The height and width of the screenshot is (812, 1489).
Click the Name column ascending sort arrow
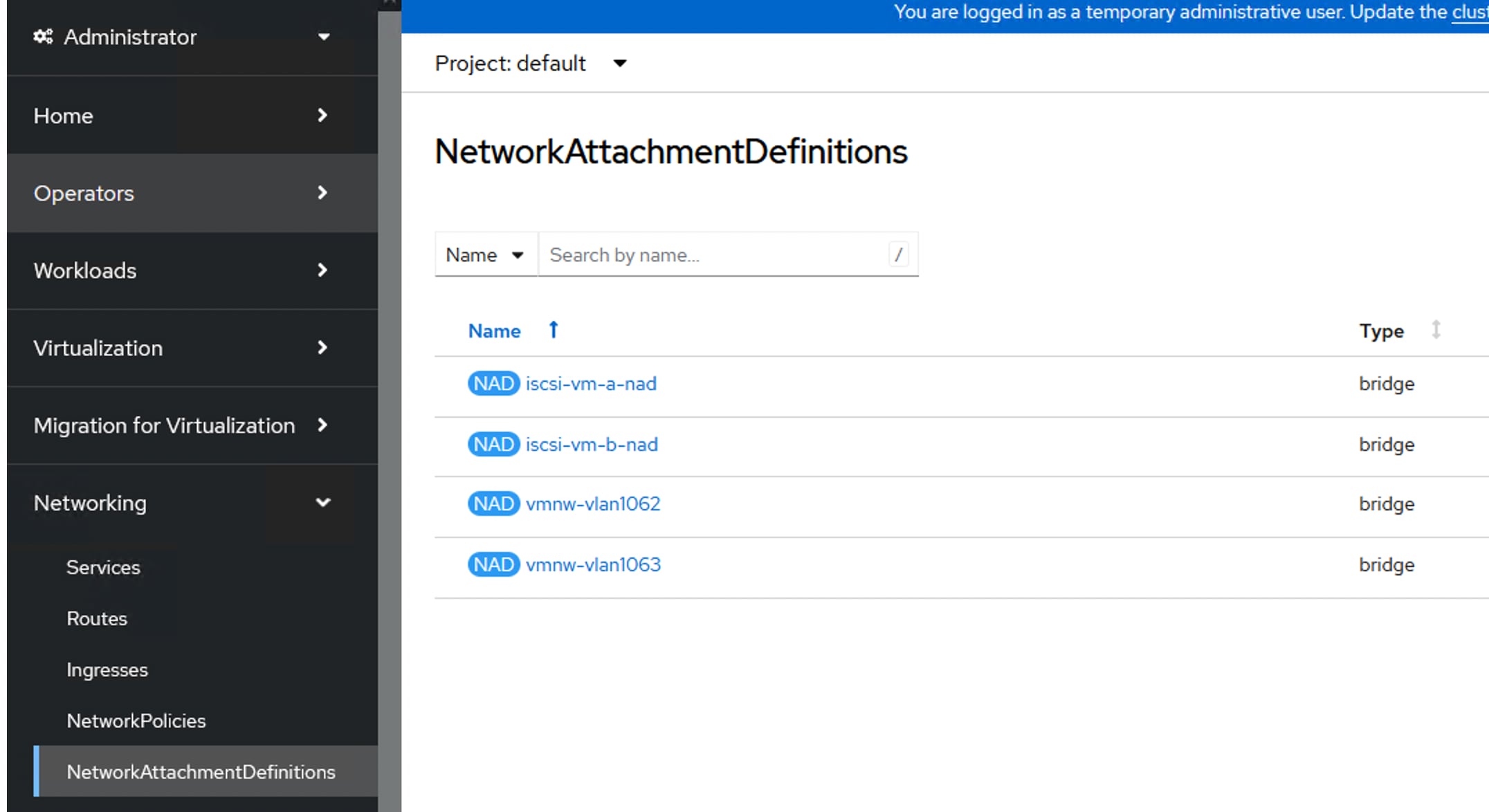(554, 330)
